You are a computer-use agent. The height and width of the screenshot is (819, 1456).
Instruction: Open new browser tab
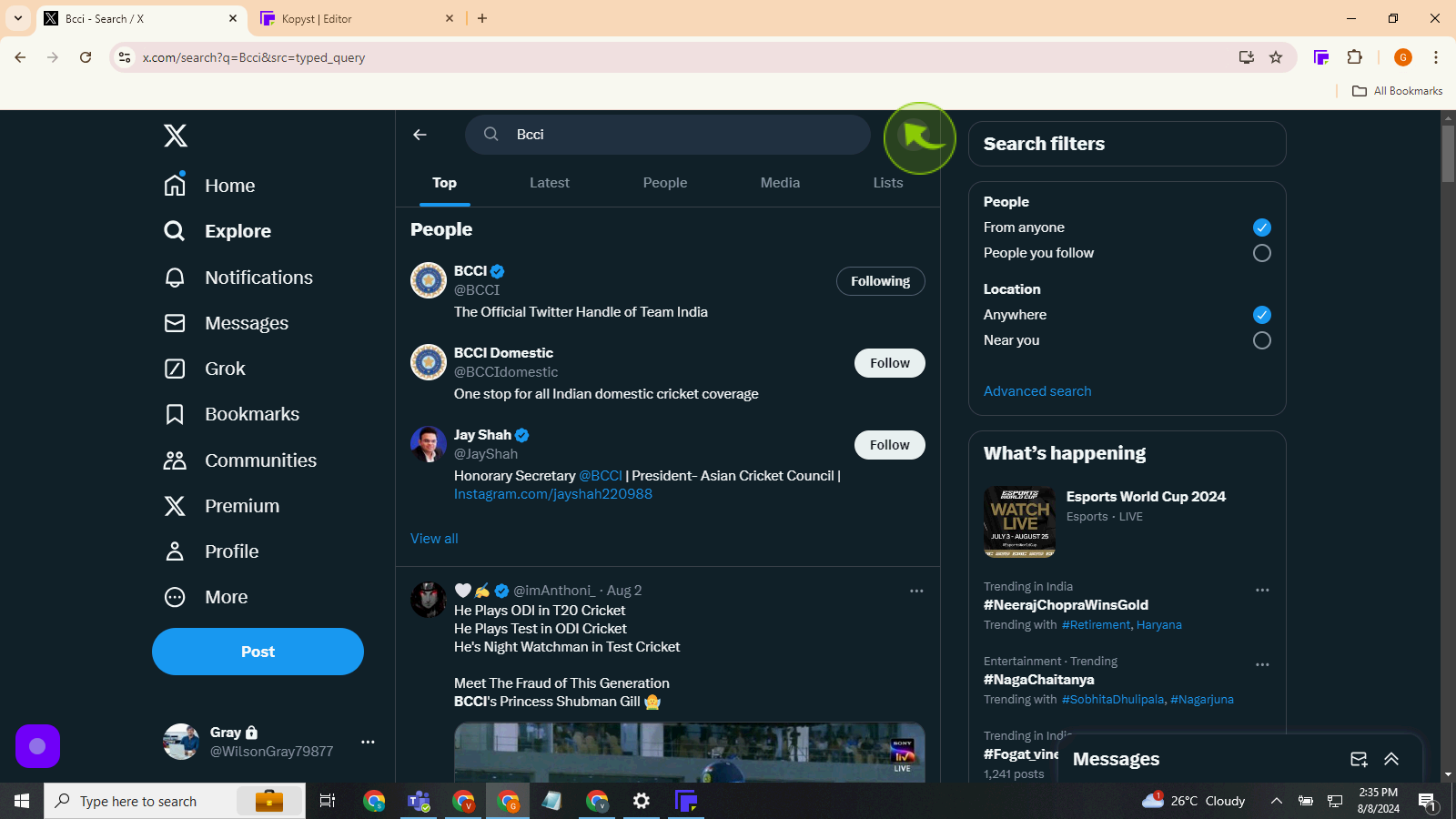pyautogui.click(x=482, y=18)
